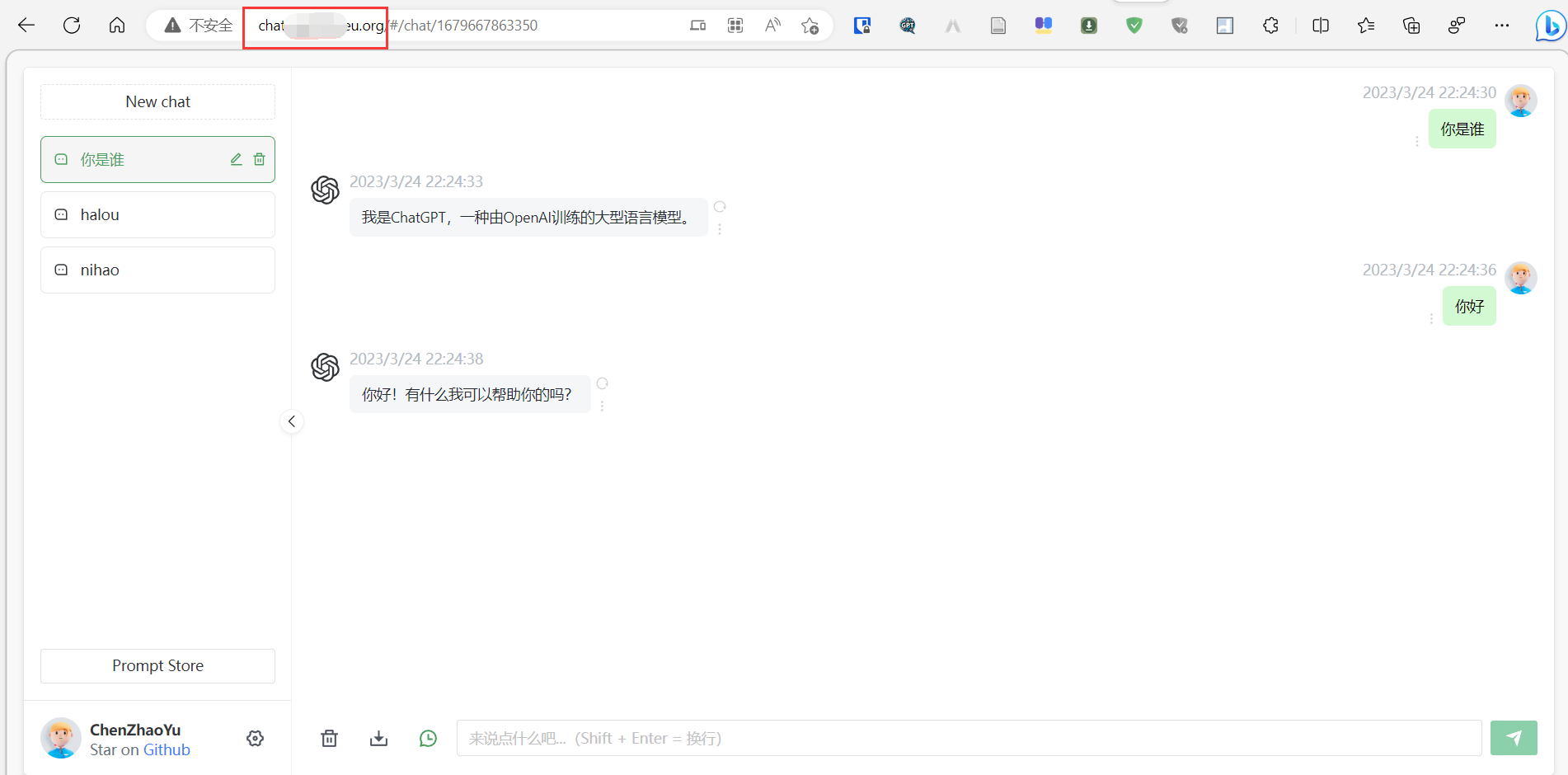1568x775 pixels.
Task: Go back using browser back arrow
Action: click(x=26, y=26)
